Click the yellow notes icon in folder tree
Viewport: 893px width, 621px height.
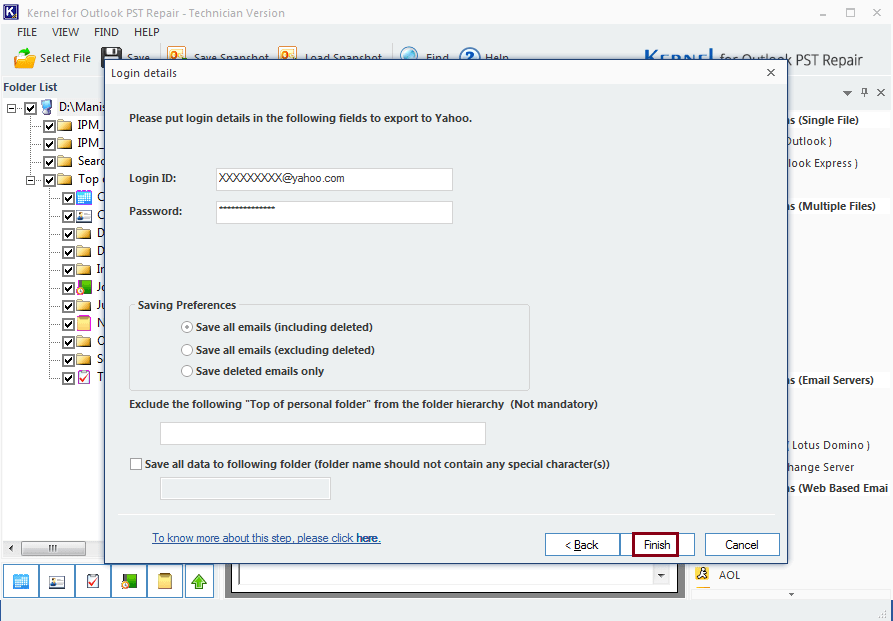point(84,323)
